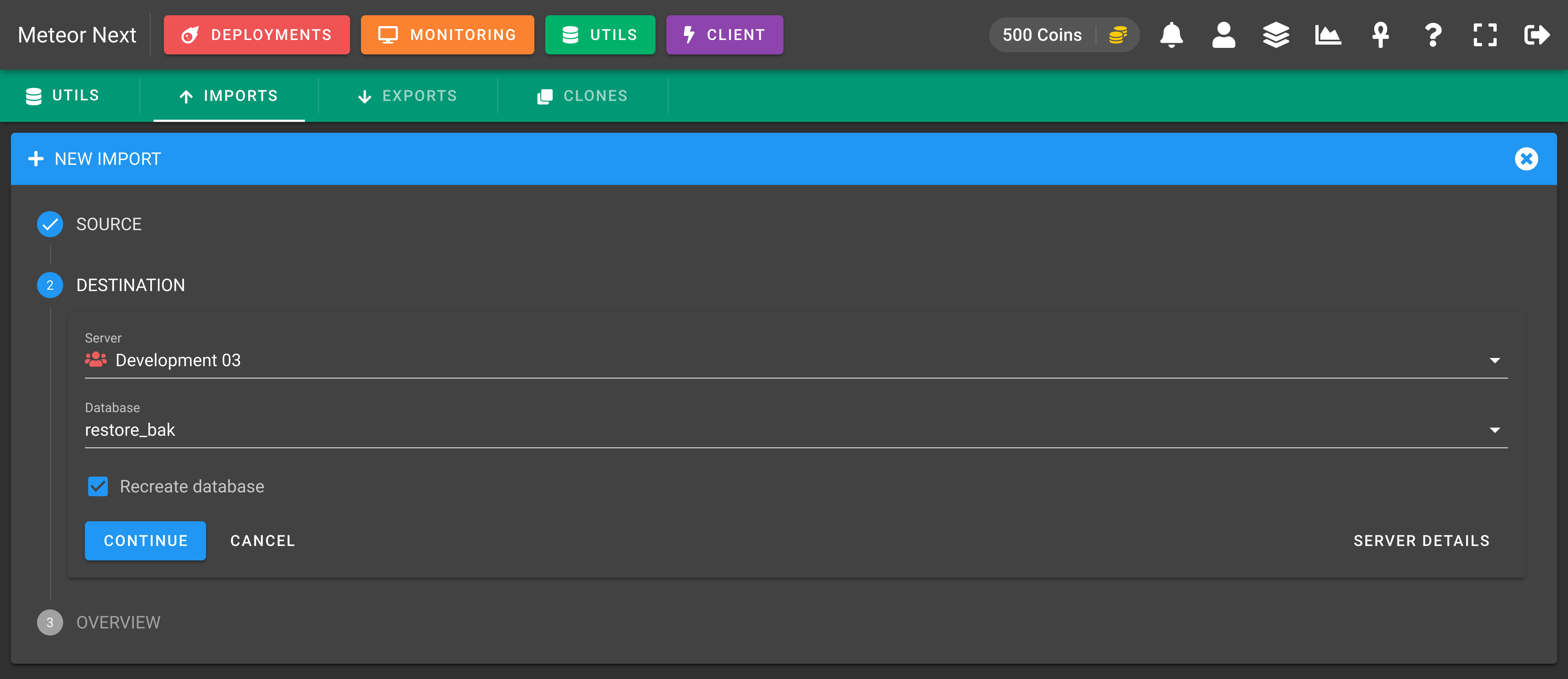The image size is (1568, 679).
Task: Click the restore_bak database field
Action: click(x=796, y=430)
